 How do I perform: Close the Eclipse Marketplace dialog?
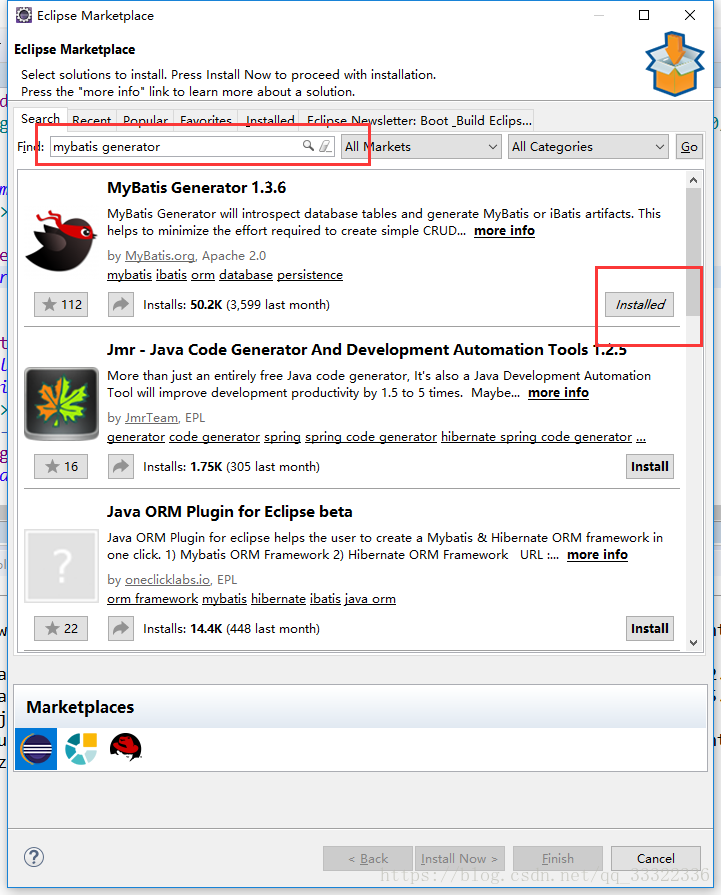(690, 15)
